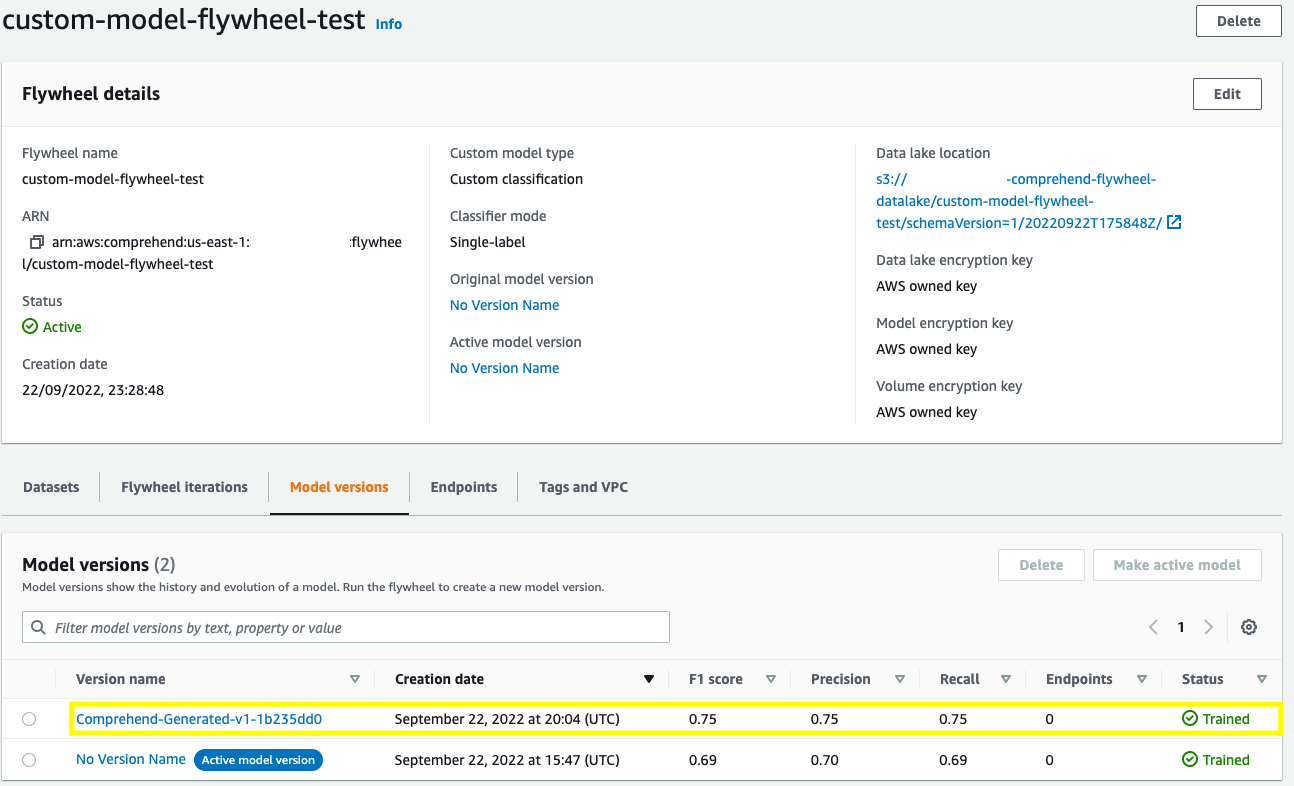1294x786 pixels.
Task: Click F1 score 0.75 in the Comprehend-Generated row
Action: 703,719
